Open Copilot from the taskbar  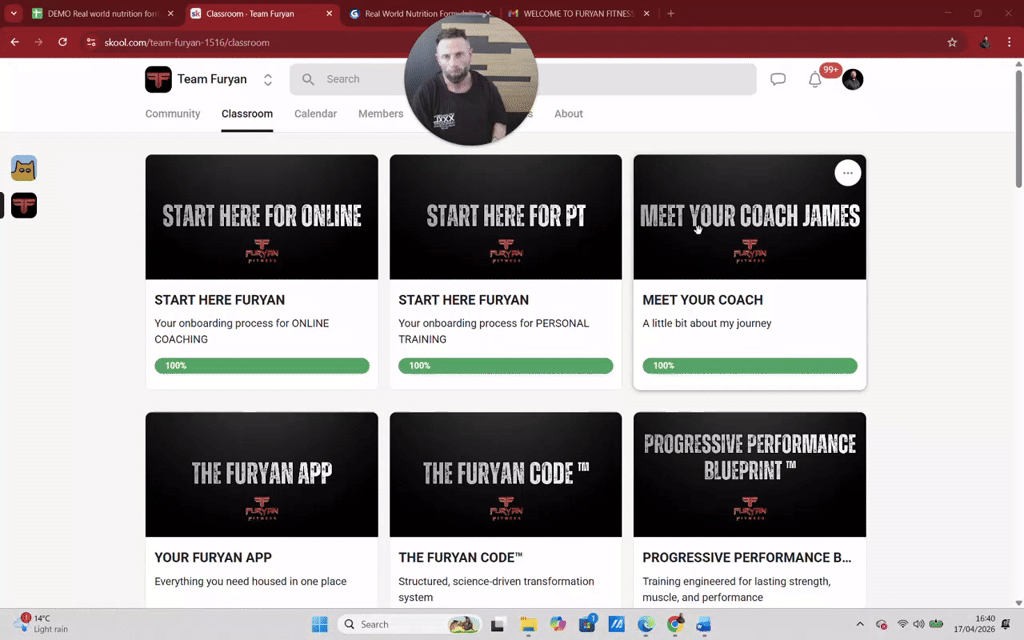click(558, 624)
